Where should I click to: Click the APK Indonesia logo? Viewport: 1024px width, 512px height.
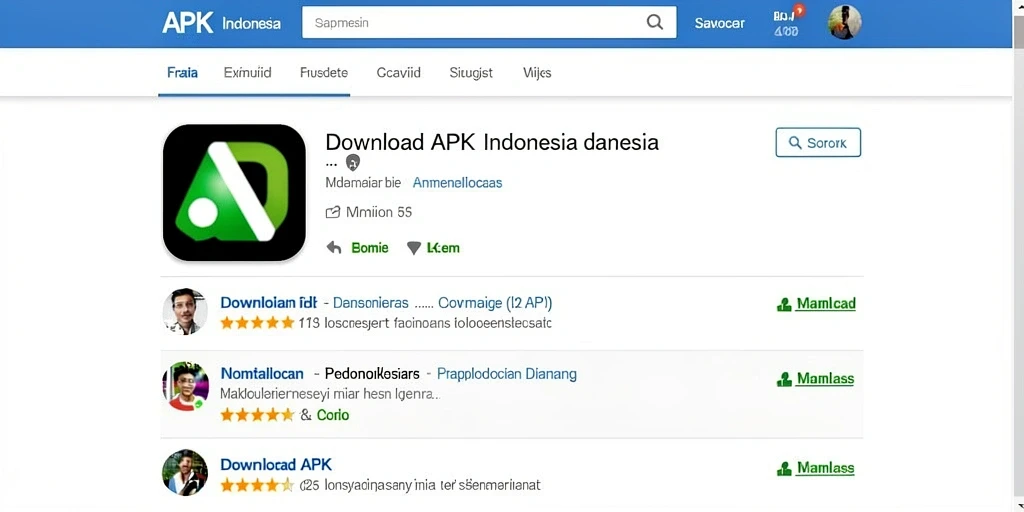(x=221, y=23)
